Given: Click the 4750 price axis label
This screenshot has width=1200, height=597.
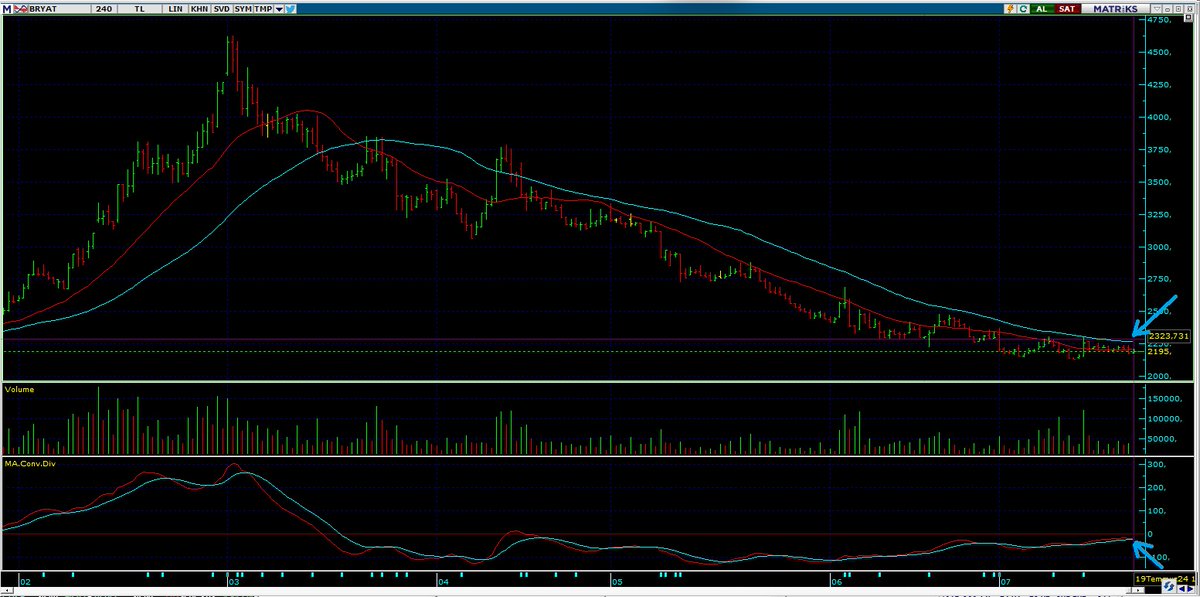Looking at the screenshot, I should [1161, 19].
